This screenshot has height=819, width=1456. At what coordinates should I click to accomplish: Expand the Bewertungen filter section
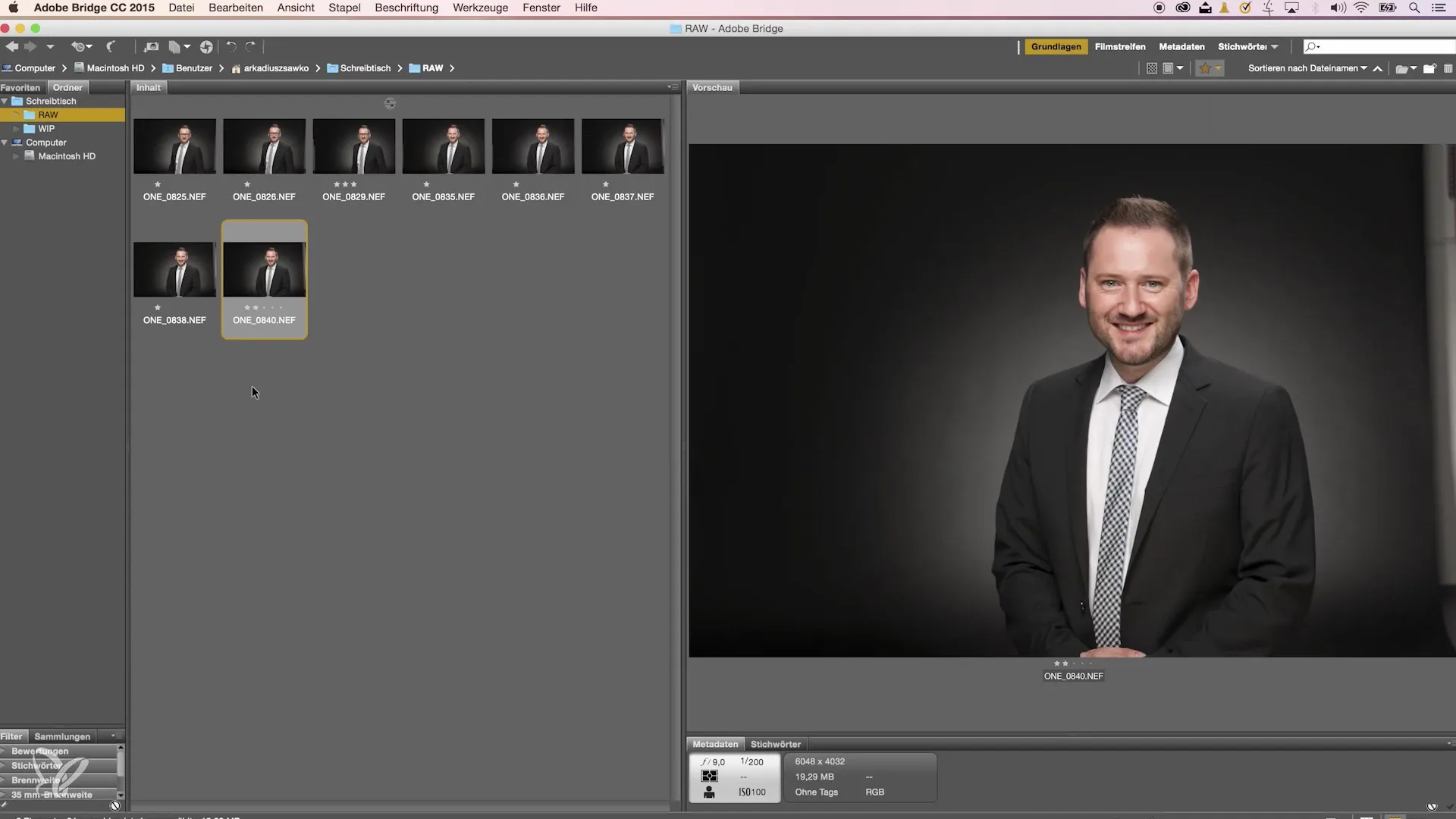pyautogui.click(x=4, y=752)
